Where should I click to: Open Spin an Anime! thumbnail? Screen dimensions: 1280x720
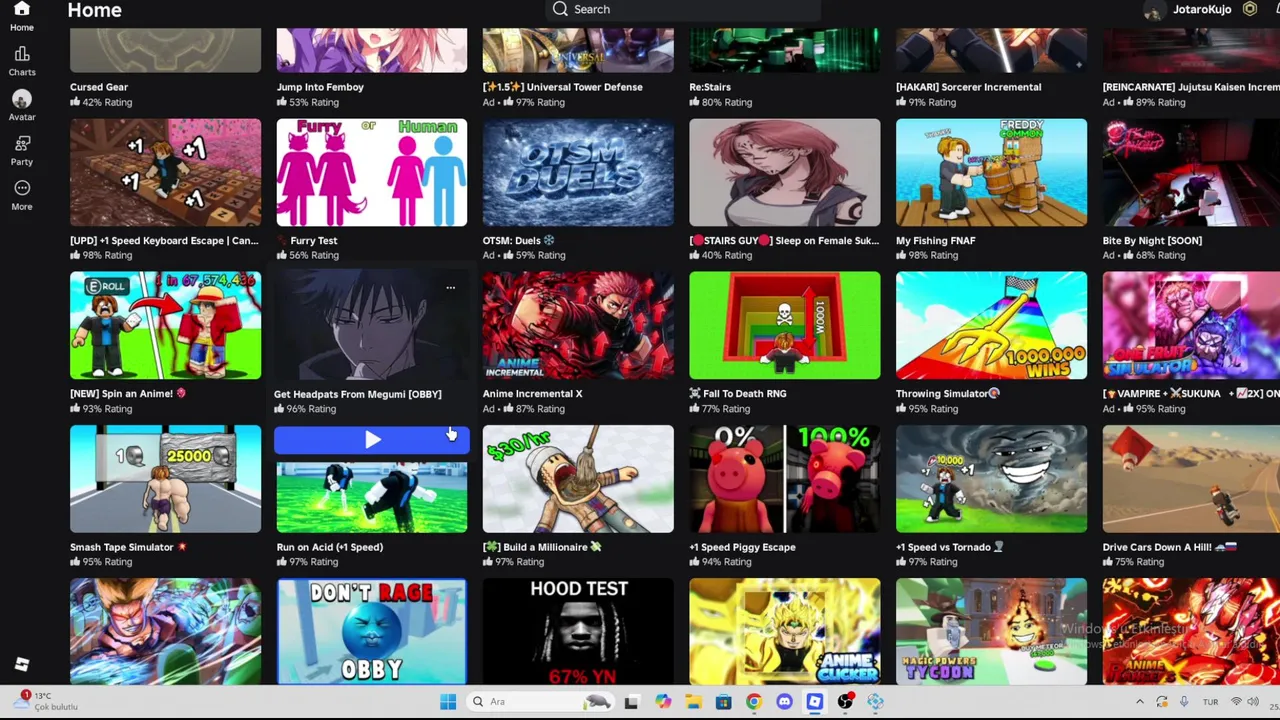pyautogui.click(x=165, y=326)
